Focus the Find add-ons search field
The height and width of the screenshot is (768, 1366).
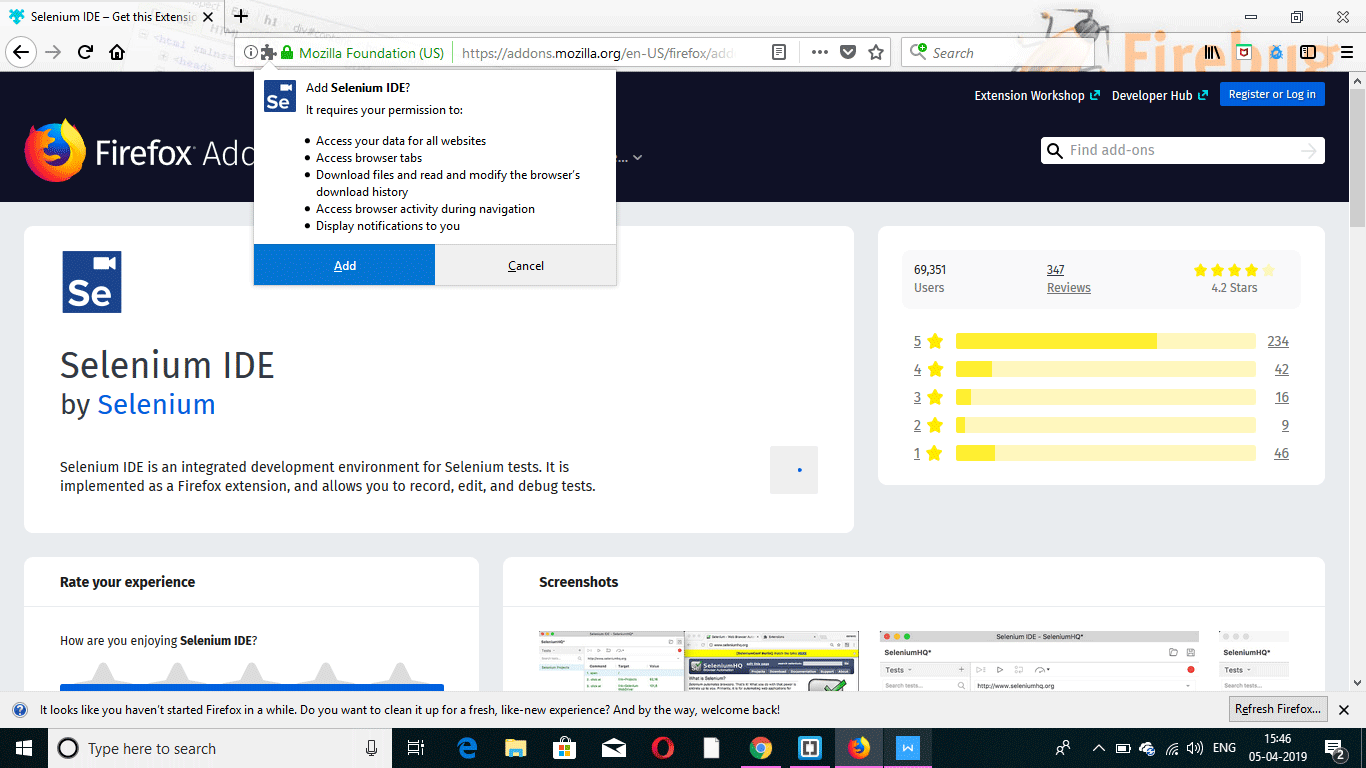1182,151
